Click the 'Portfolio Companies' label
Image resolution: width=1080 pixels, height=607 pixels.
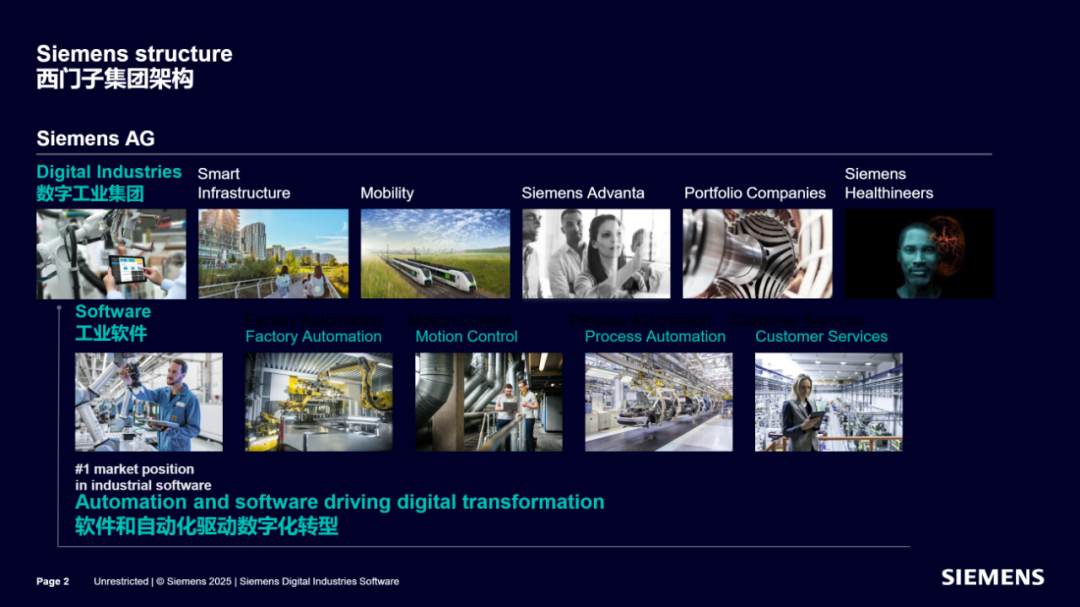755,193
